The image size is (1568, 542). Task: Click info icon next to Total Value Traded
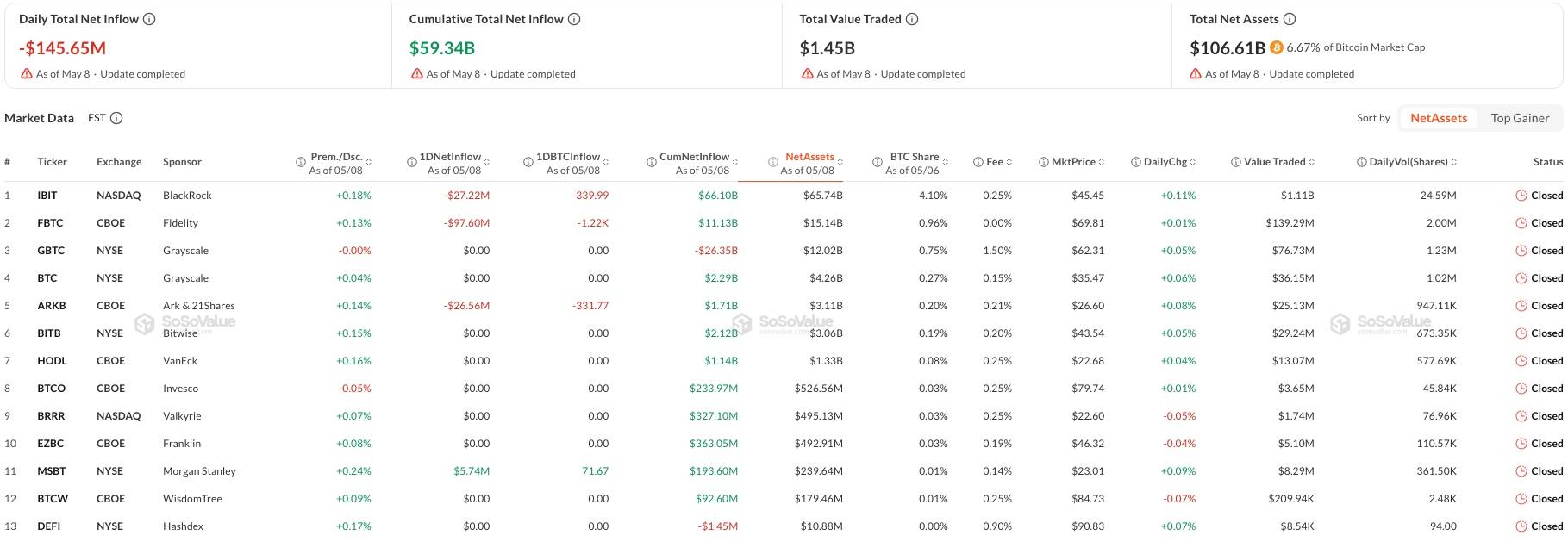912,19
